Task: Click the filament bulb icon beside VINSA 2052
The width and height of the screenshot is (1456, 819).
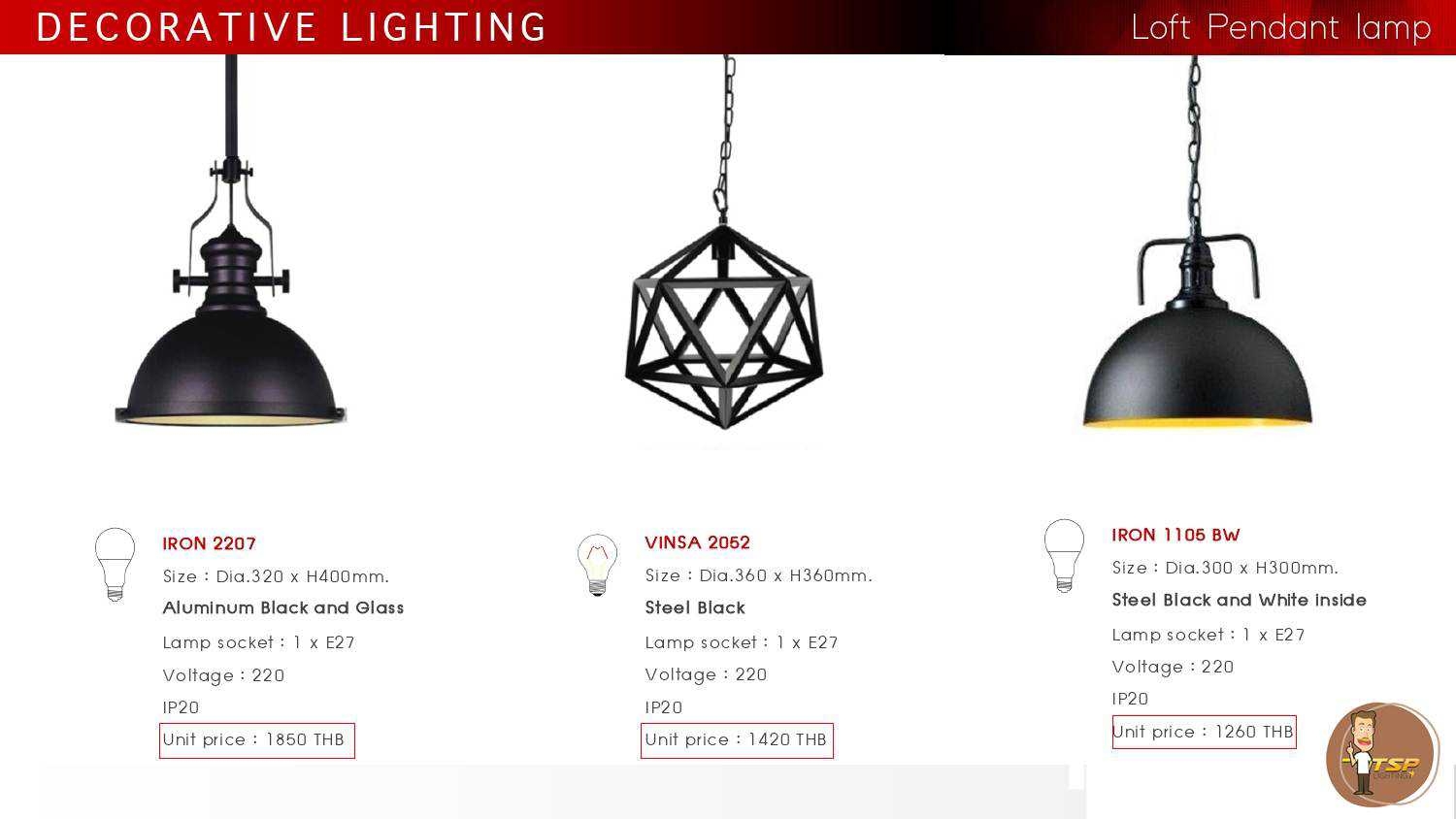Action: click(x=597, y=565)
